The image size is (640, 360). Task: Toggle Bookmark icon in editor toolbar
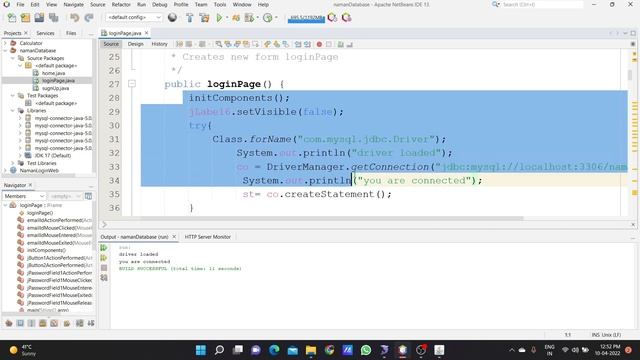pyautogui.click(x=285, y=44)
